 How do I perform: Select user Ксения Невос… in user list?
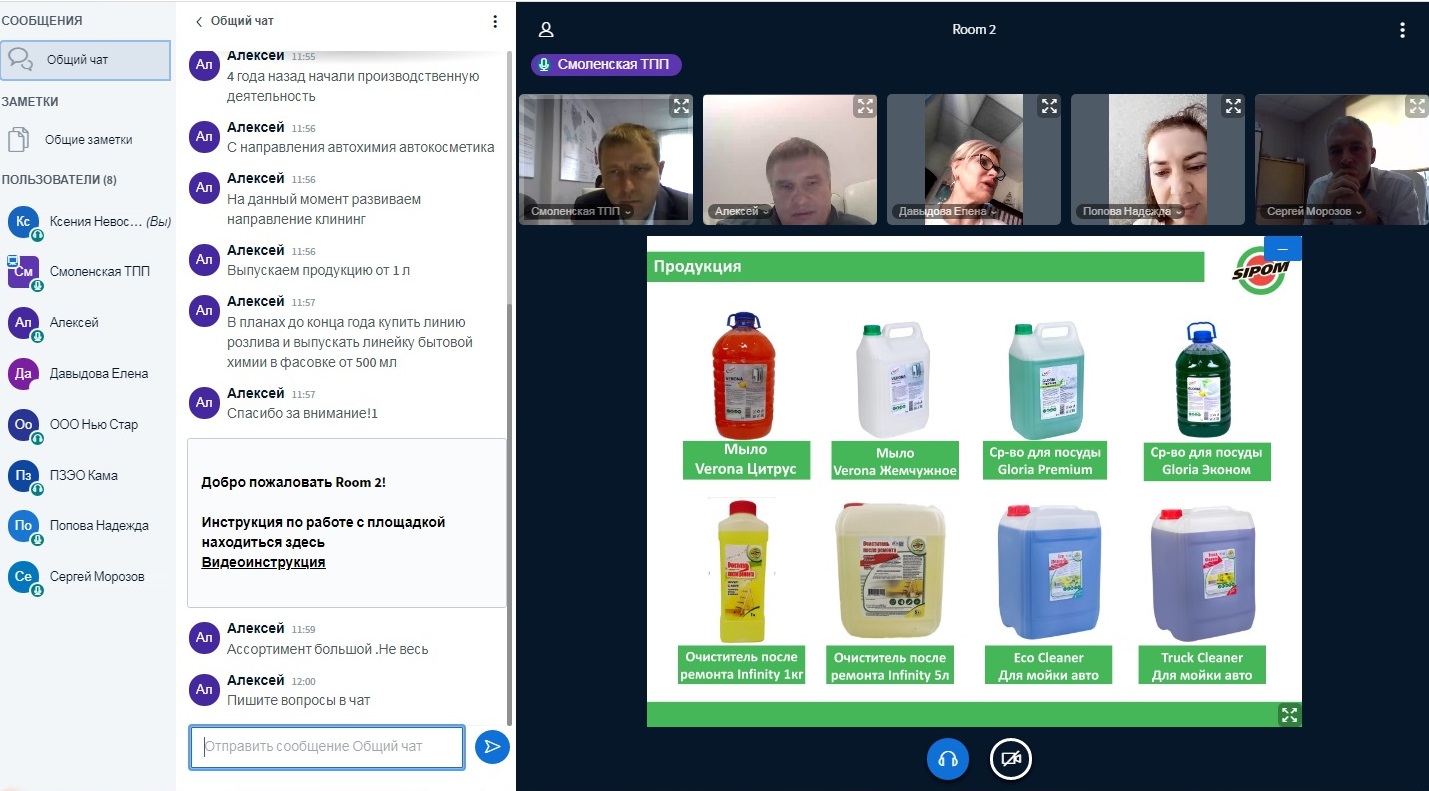[88, 222]
